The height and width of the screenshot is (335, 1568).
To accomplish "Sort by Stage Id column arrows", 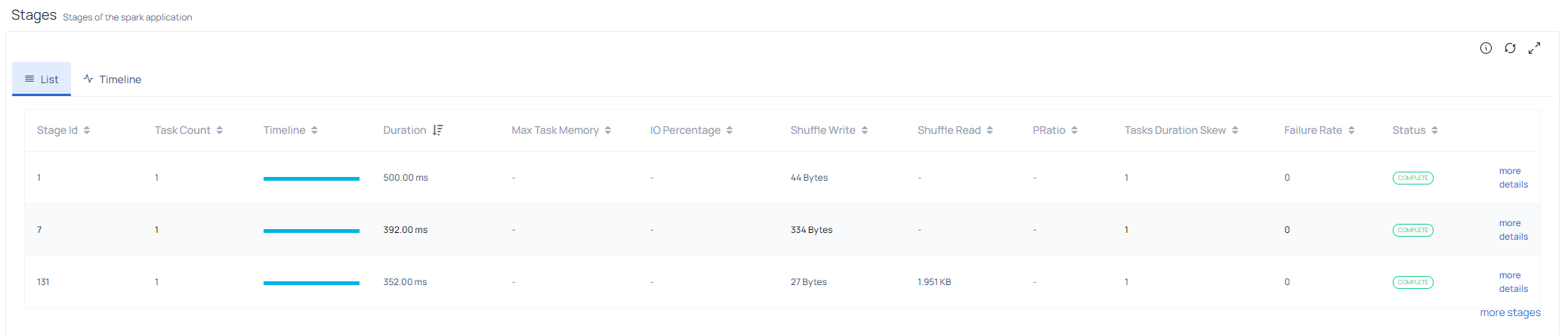I will click(87, 130).
